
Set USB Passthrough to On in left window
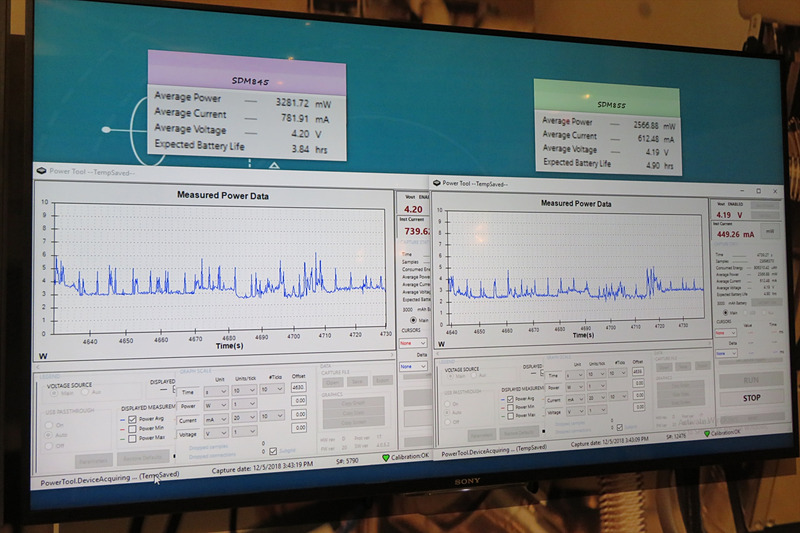pyautogui.click(x=49, y=425)
